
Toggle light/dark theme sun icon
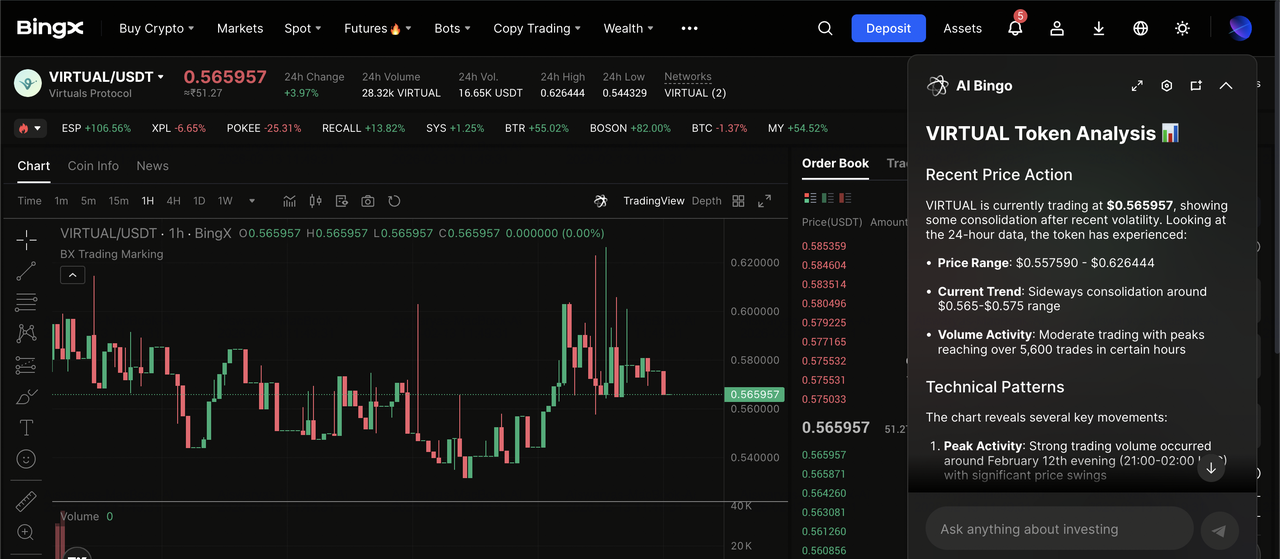point(1182,28)
